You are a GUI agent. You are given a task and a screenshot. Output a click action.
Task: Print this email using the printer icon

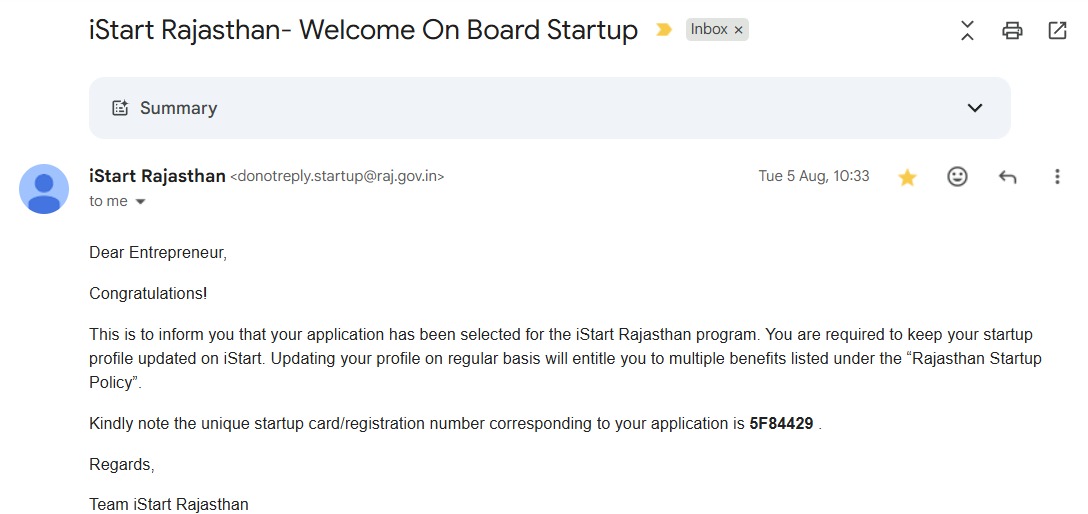coord(1012,31)
